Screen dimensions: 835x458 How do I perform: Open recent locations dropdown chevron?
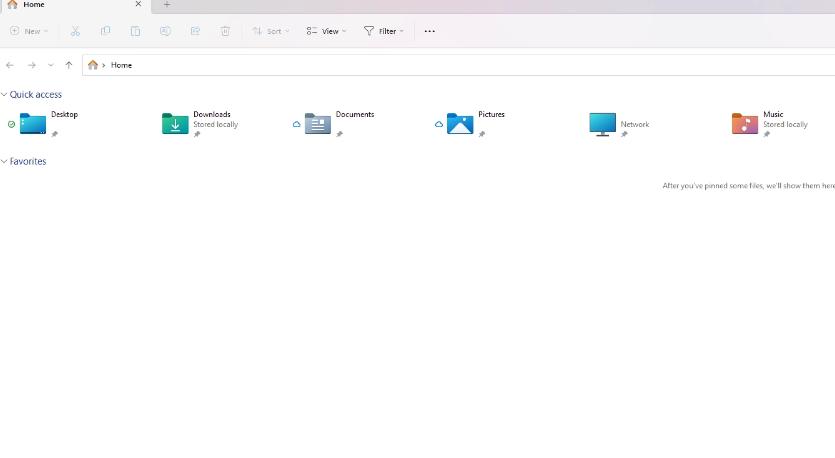click(x=51, y=65)
